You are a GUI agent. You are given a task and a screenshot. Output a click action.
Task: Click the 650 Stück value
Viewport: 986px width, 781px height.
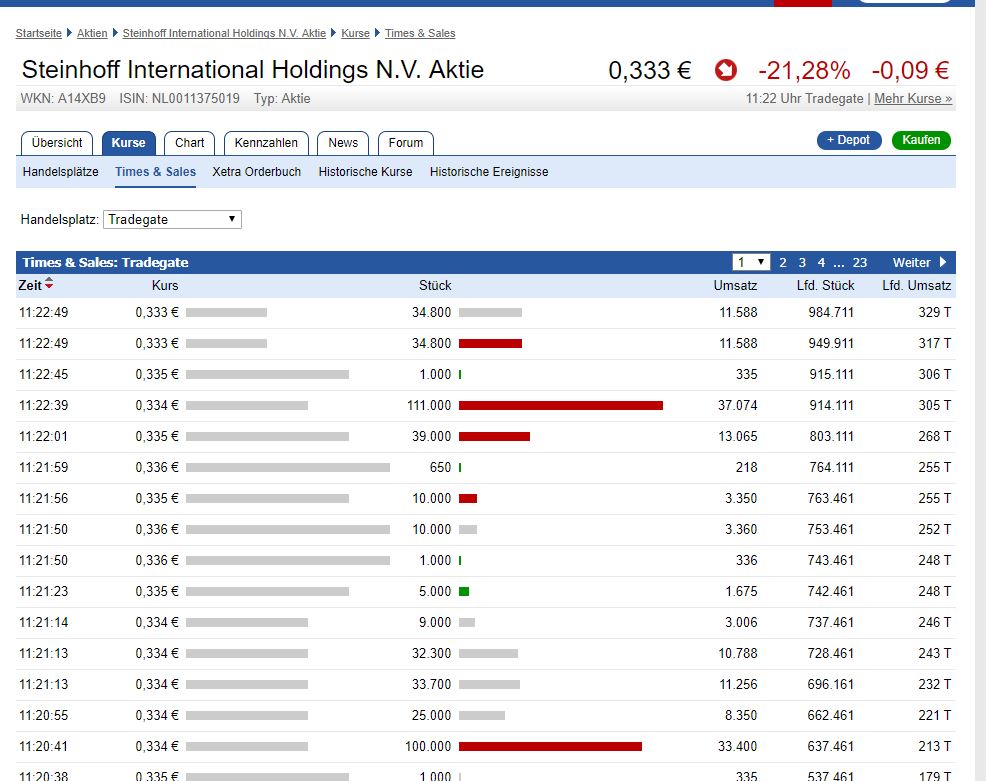pos(440,467)
